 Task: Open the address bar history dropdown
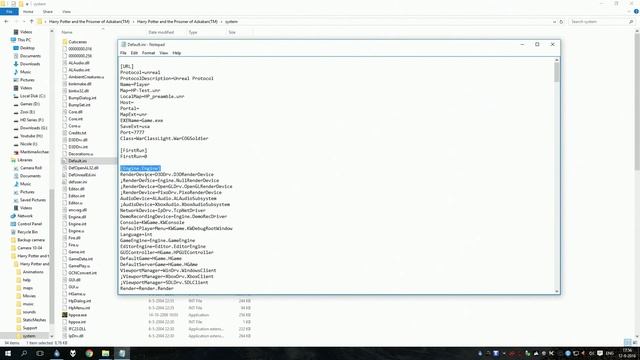coord(554,22)
